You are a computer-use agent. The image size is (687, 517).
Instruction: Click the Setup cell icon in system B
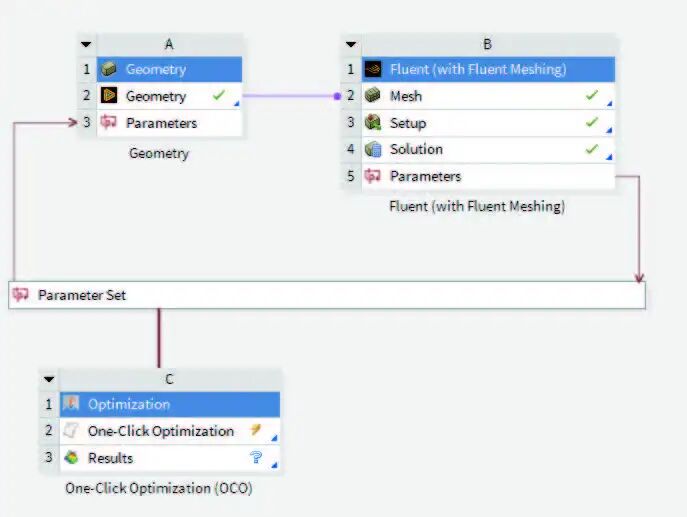(x=373, y=123)
